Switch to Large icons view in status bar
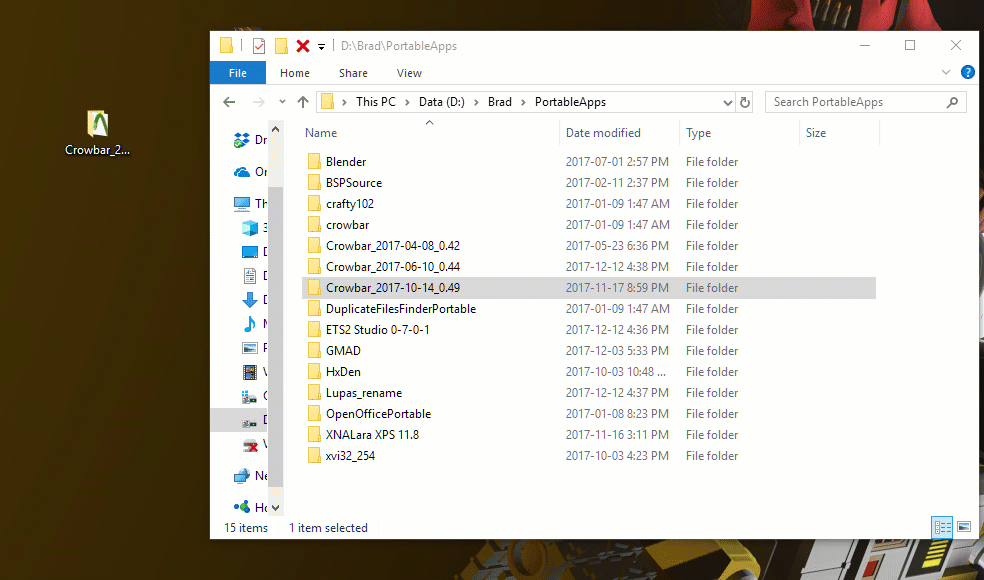This screenshot has height=580, width=984. pyautogui.click(x=964, y=527)
